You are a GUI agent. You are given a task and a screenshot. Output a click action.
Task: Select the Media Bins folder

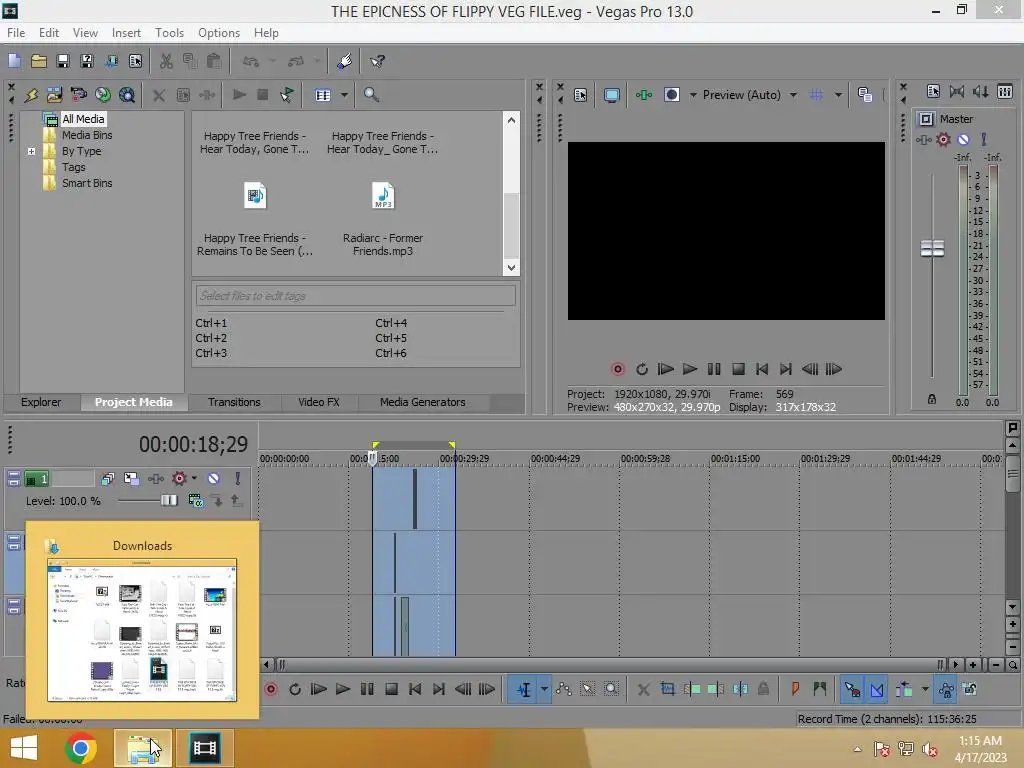(x=87, y=135)
